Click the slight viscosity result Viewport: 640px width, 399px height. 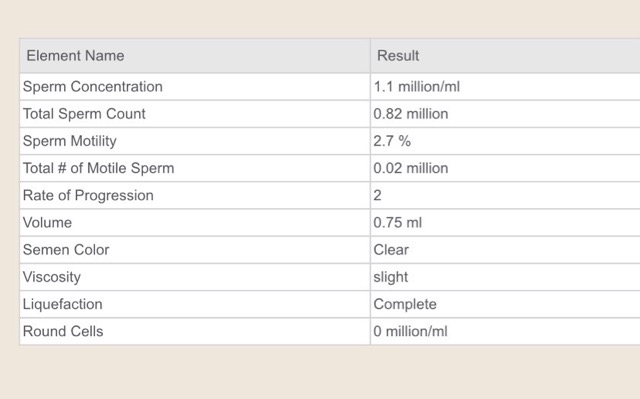[391, 277]
